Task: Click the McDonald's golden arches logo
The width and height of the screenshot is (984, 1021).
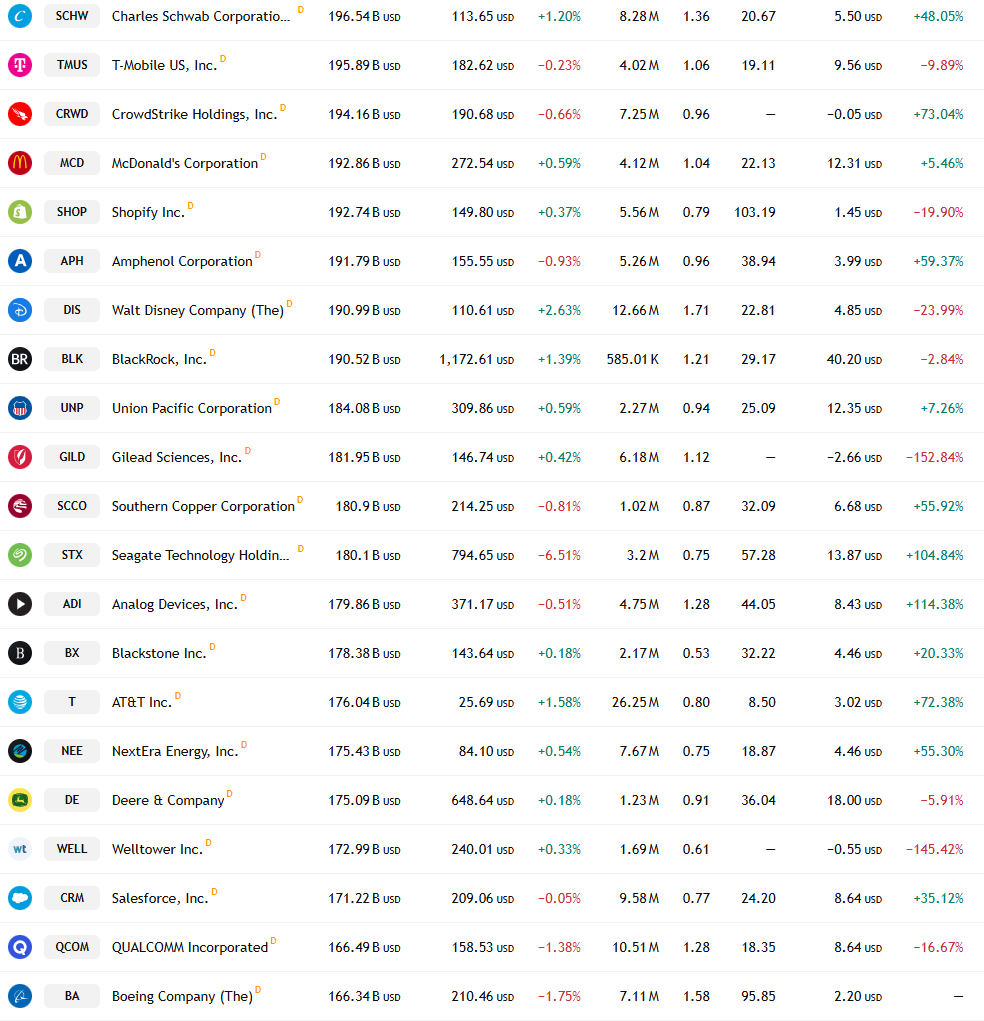Action: point(20,163)
